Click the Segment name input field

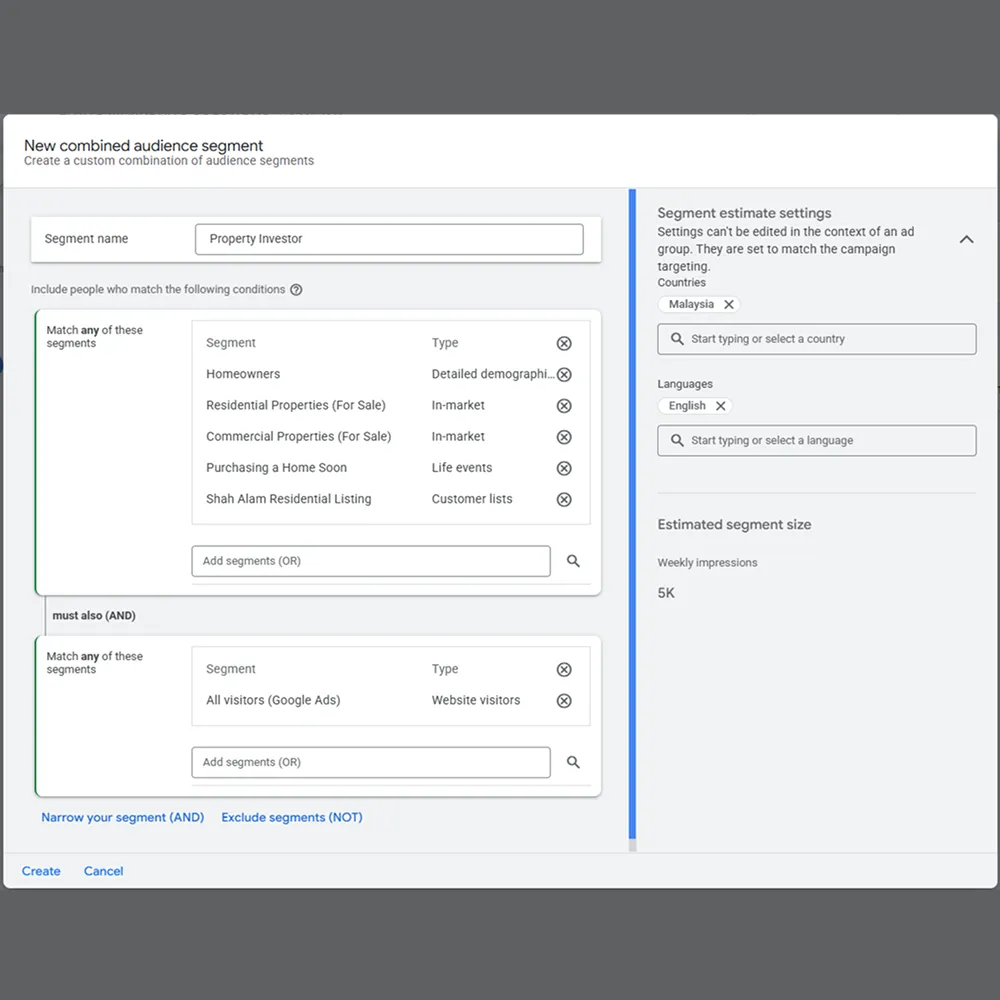pyautogui.click(x=389, y=239)
